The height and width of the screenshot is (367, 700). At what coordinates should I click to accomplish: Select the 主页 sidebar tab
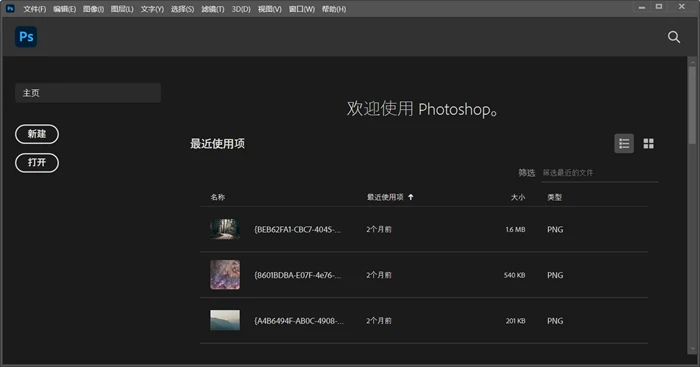pyautogui.click(x=88, y=93)
